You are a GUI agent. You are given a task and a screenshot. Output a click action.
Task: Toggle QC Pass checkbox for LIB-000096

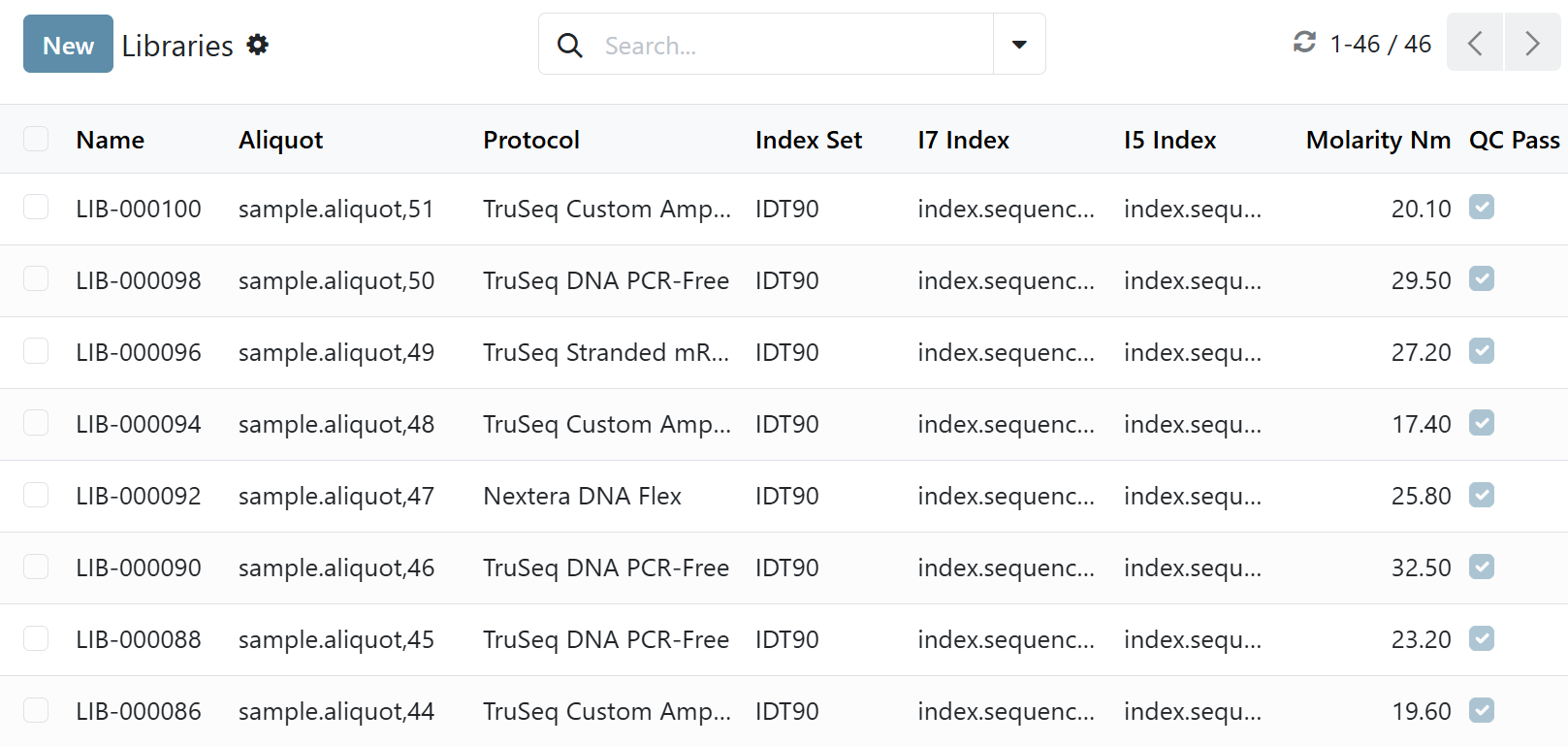coord(1482,350)
